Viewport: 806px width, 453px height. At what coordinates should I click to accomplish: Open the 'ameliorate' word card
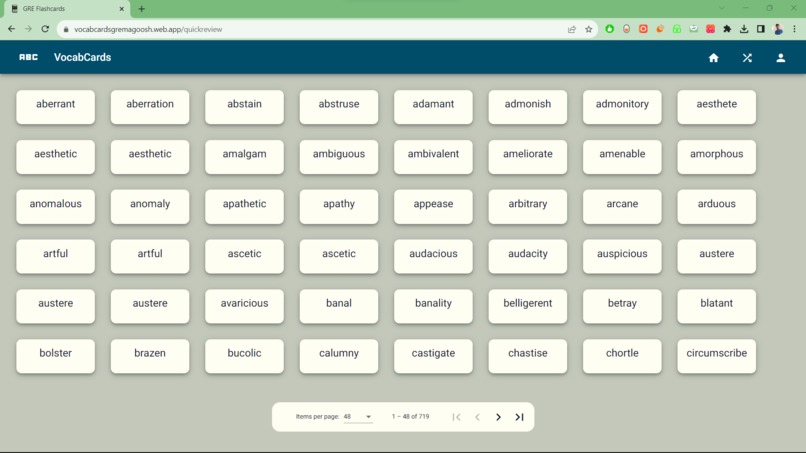pos(528,157)
